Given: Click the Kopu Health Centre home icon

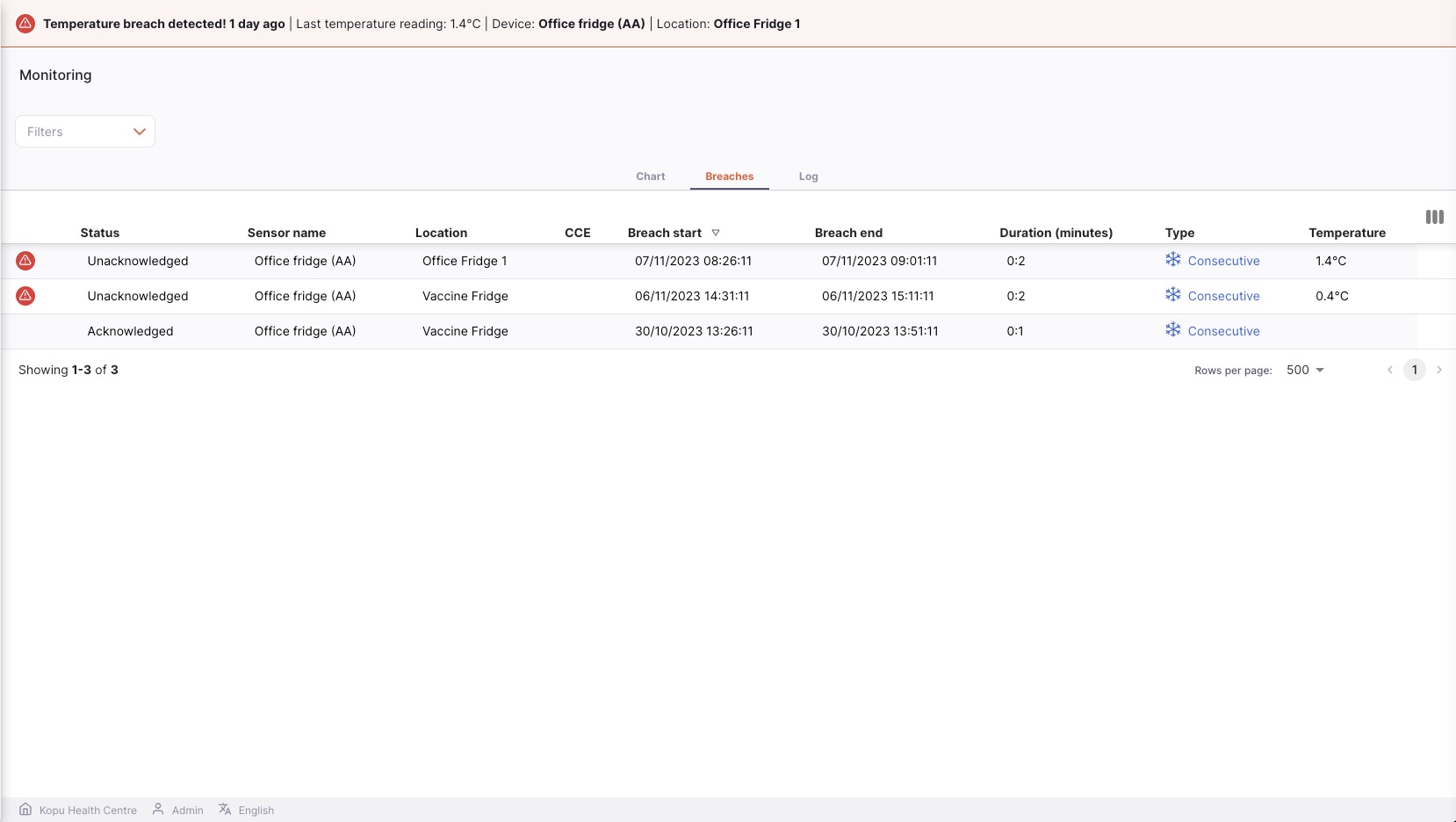Looking at the screenshot, I should click(25, 810).
